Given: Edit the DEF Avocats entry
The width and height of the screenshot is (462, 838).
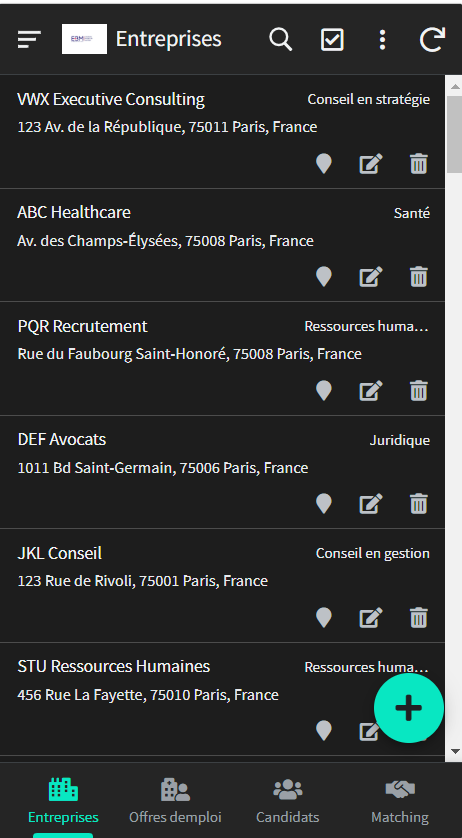Looking at the screenshot, I should [x=371, y=504].
